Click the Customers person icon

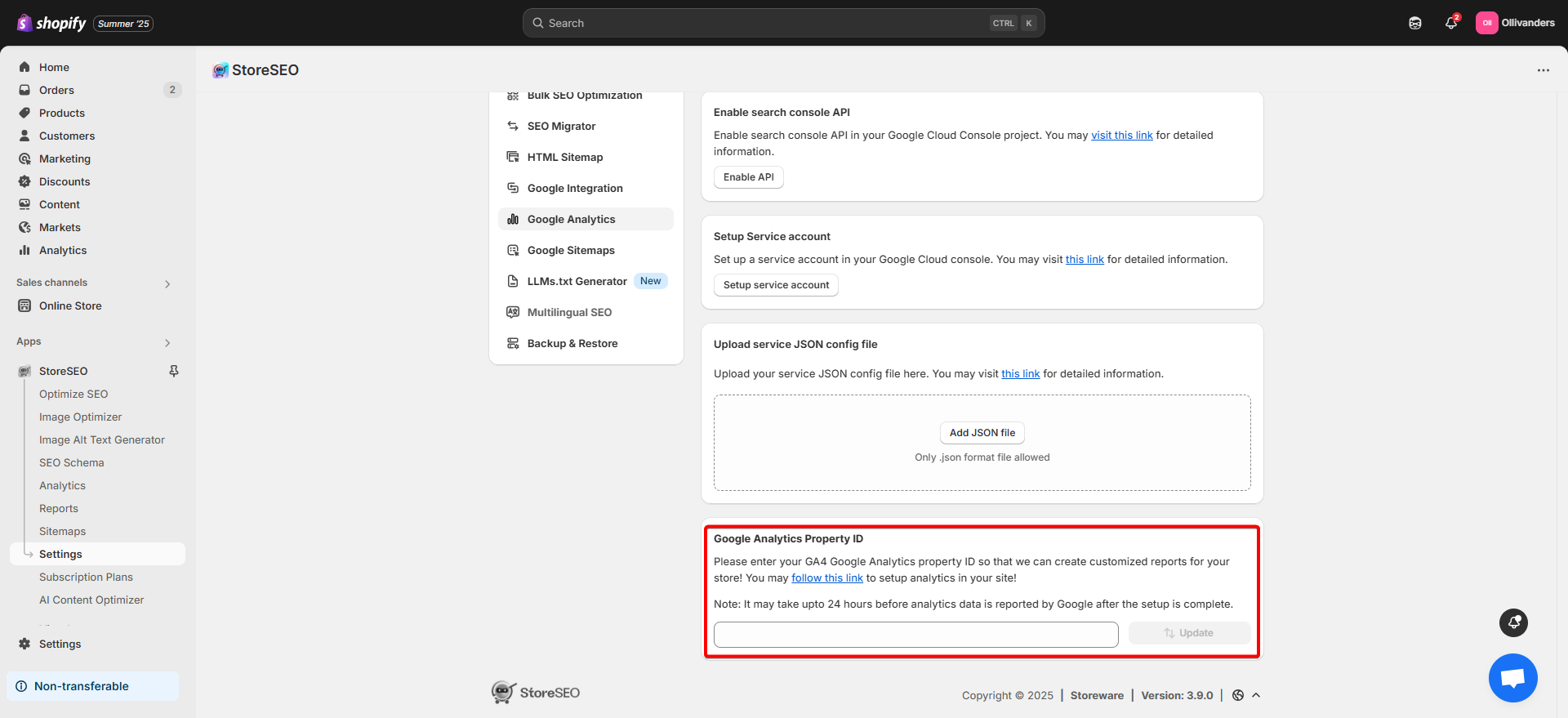[24, 136]
